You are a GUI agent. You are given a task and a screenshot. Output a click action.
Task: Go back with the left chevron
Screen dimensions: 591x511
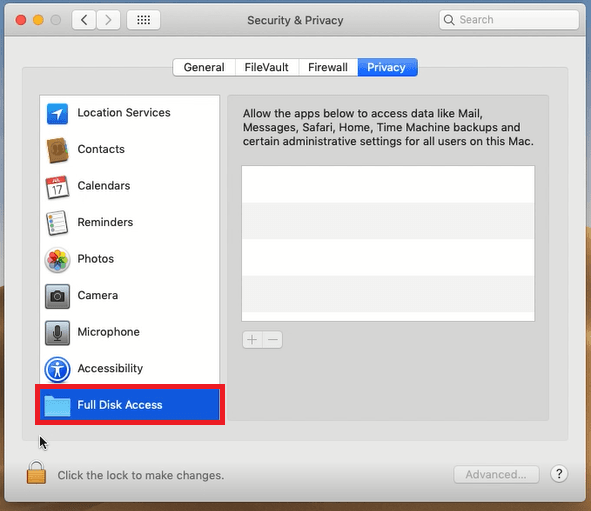coord(84,20)
